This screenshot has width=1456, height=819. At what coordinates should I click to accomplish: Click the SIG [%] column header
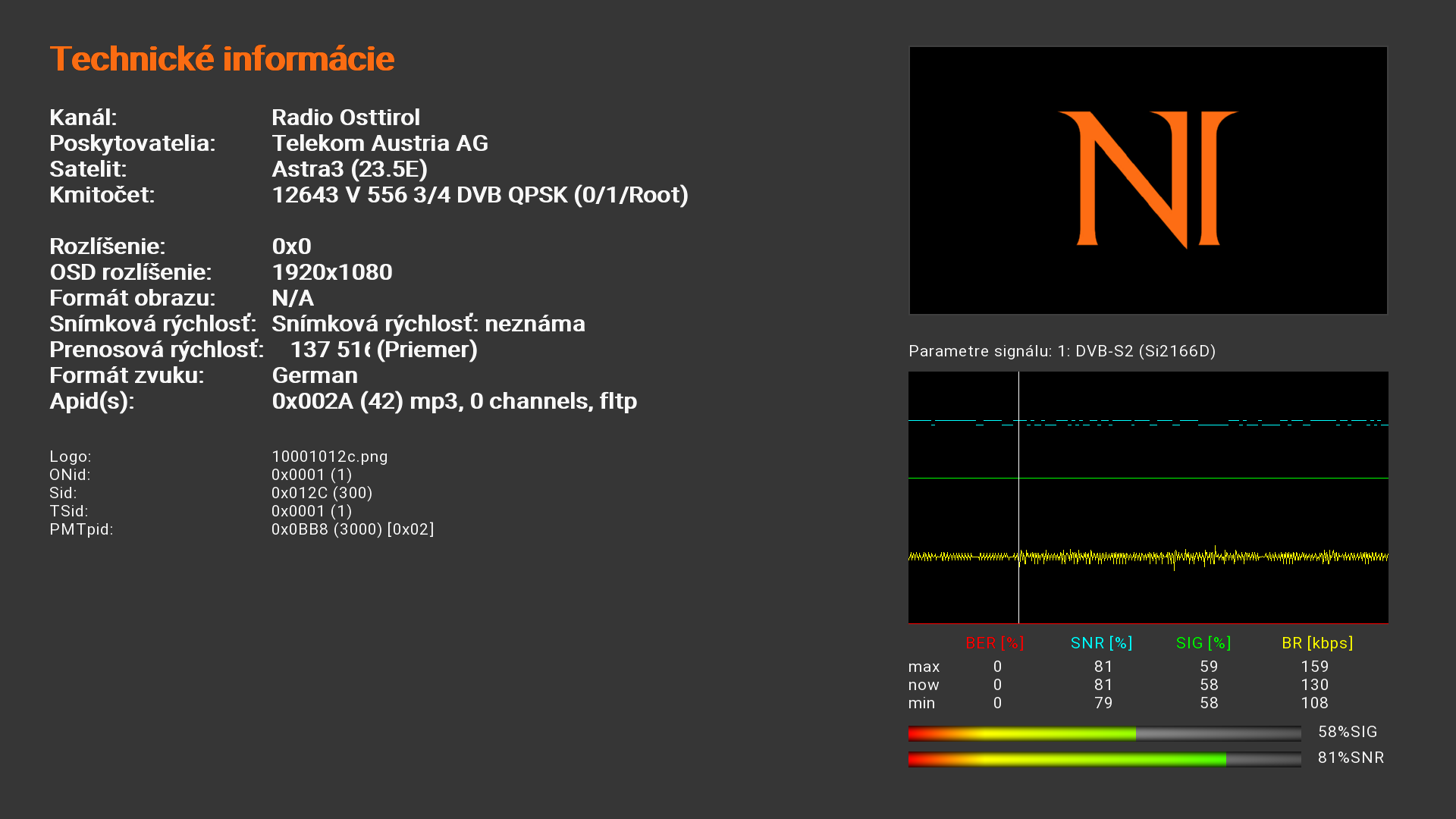point(1203,643)
